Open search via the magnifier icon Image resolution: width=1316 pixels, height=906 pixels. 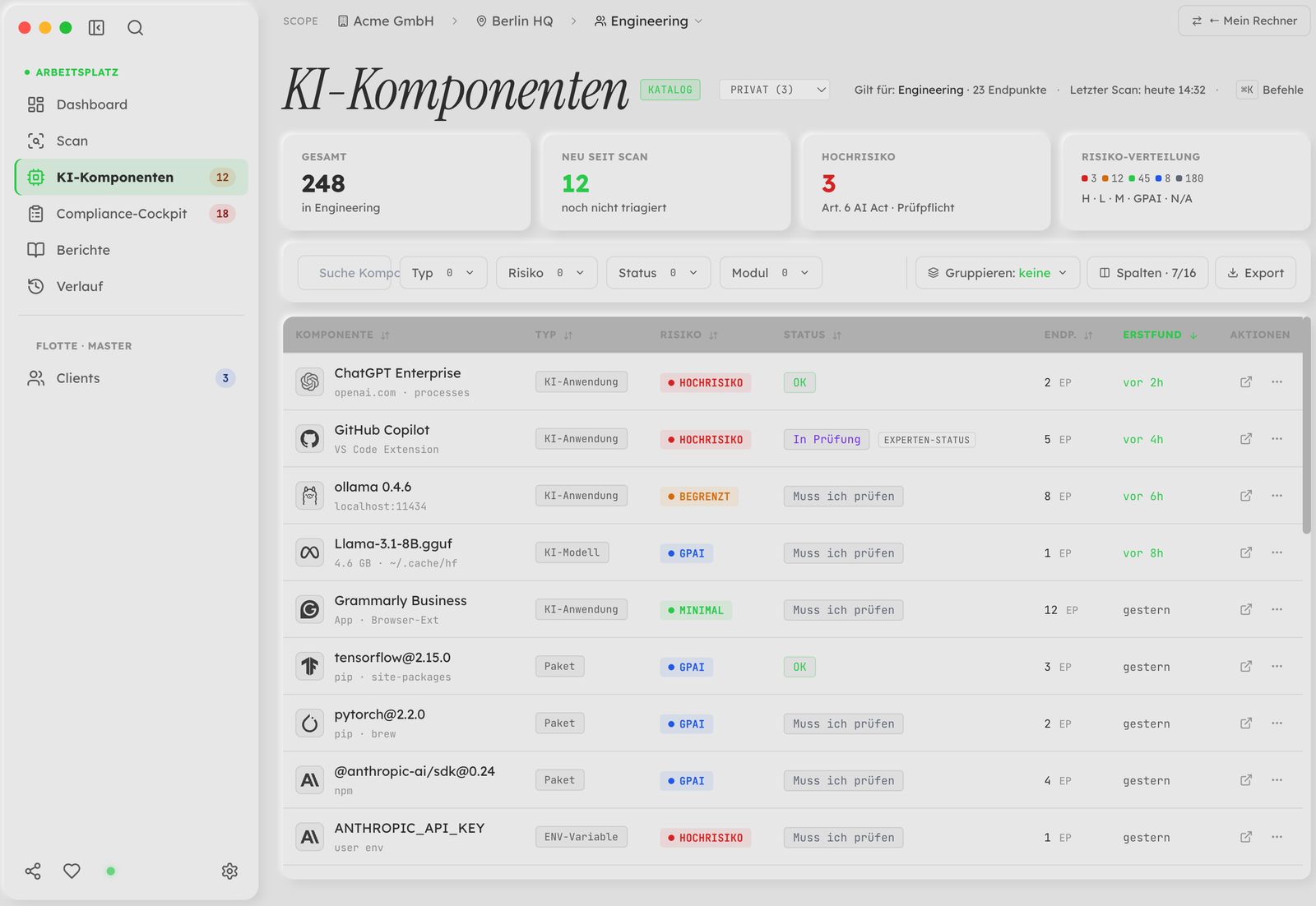(x=136, y=28)
